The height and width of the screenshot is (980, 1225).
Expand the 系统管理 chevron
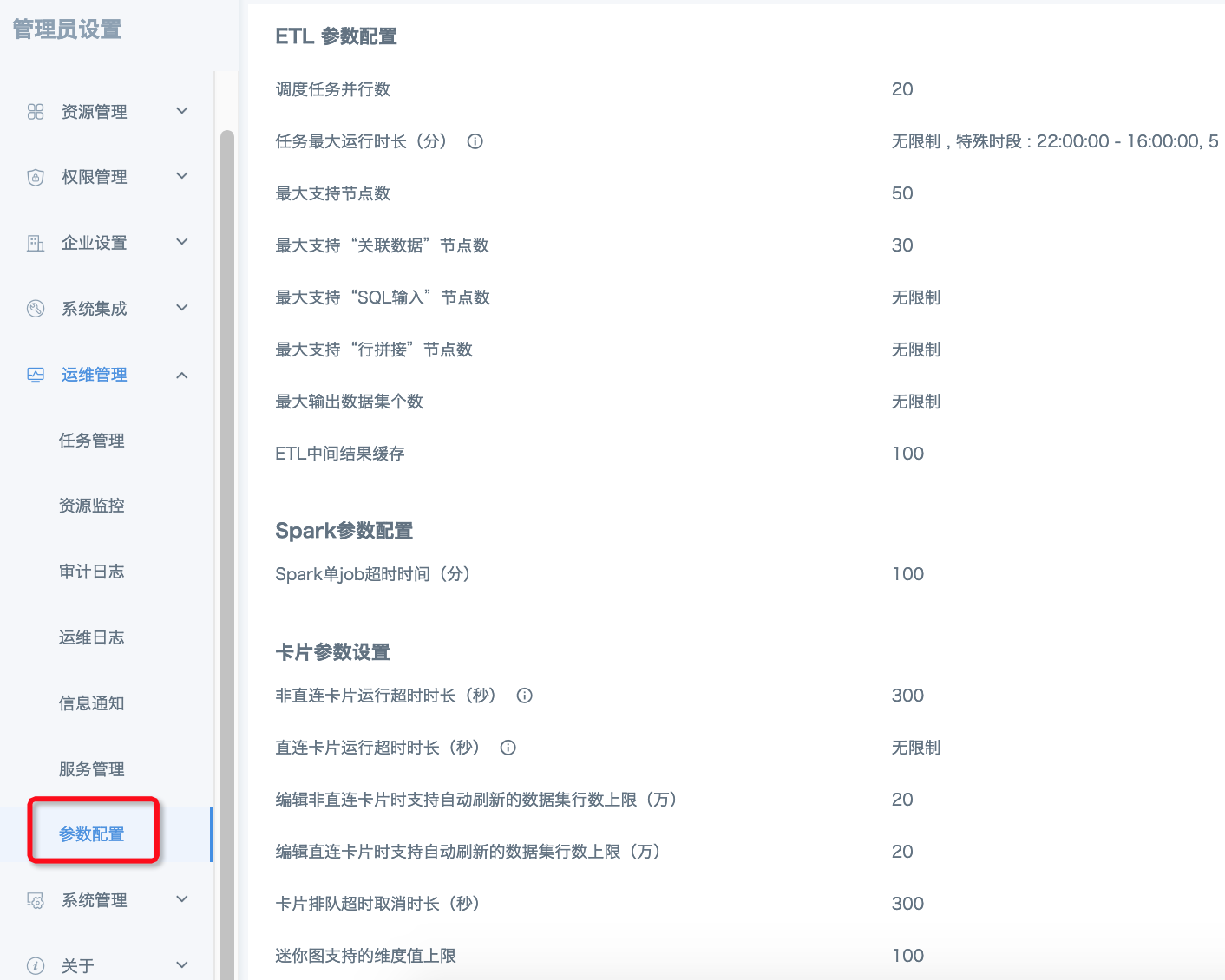point(182,899)
